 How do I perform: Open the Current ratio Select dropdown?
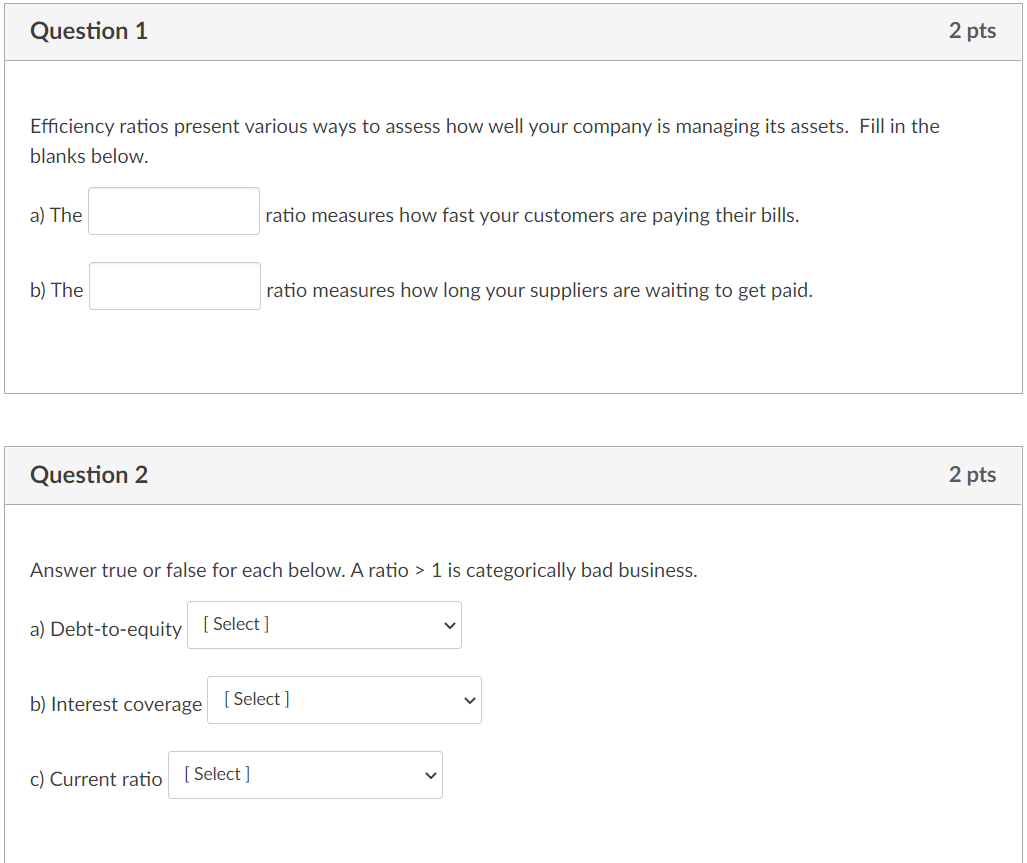[305, 775]
